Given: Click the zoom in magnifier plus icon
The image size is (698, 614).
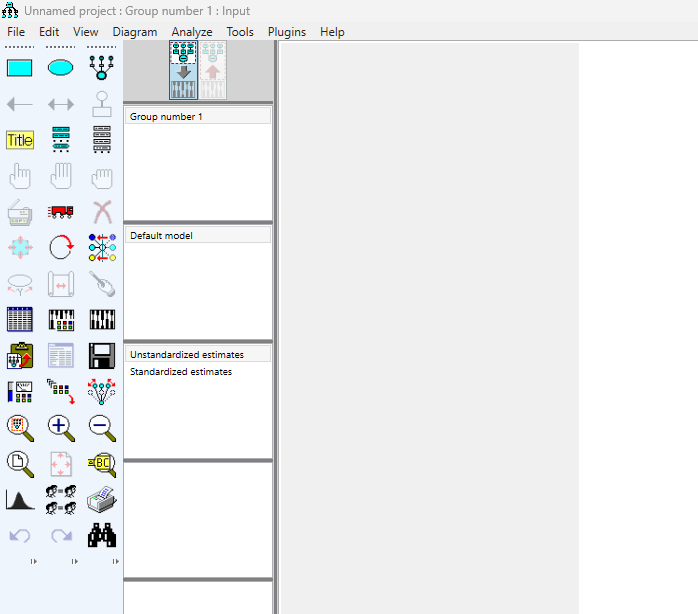Looking at the screenshot, I should [x=61, y=427].
